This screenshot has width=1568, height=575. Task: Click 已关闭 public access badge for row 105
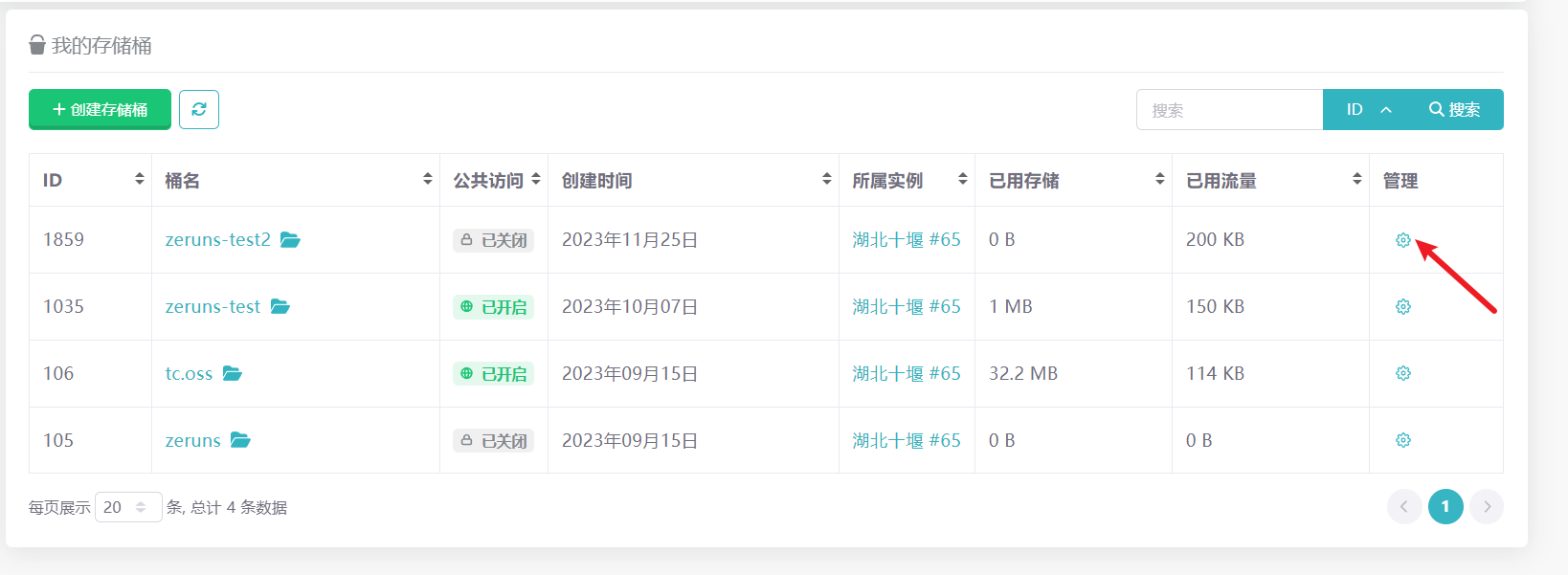[x=493, y=441]
